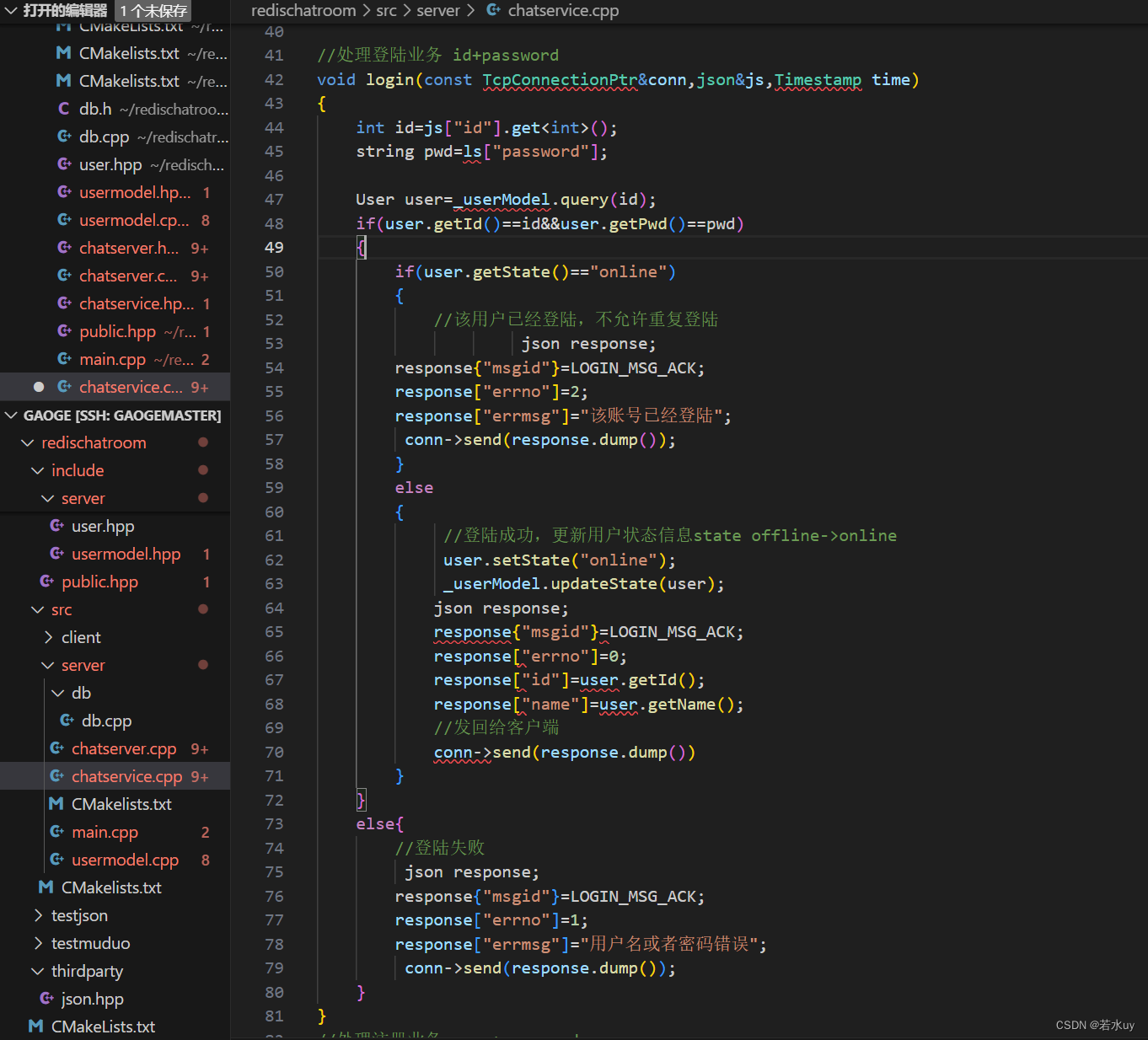Click C++ icon of user.hpp in explorer tree
This screenshot has height=1040, width=1148.
click(56, 526)
